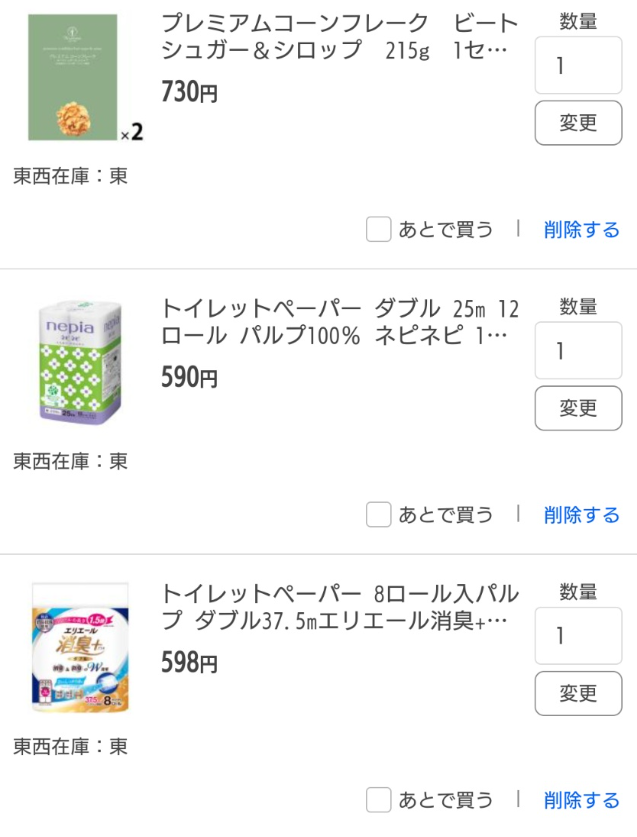Delete the cornflakes item with 削除する

[x=581, y=230]
